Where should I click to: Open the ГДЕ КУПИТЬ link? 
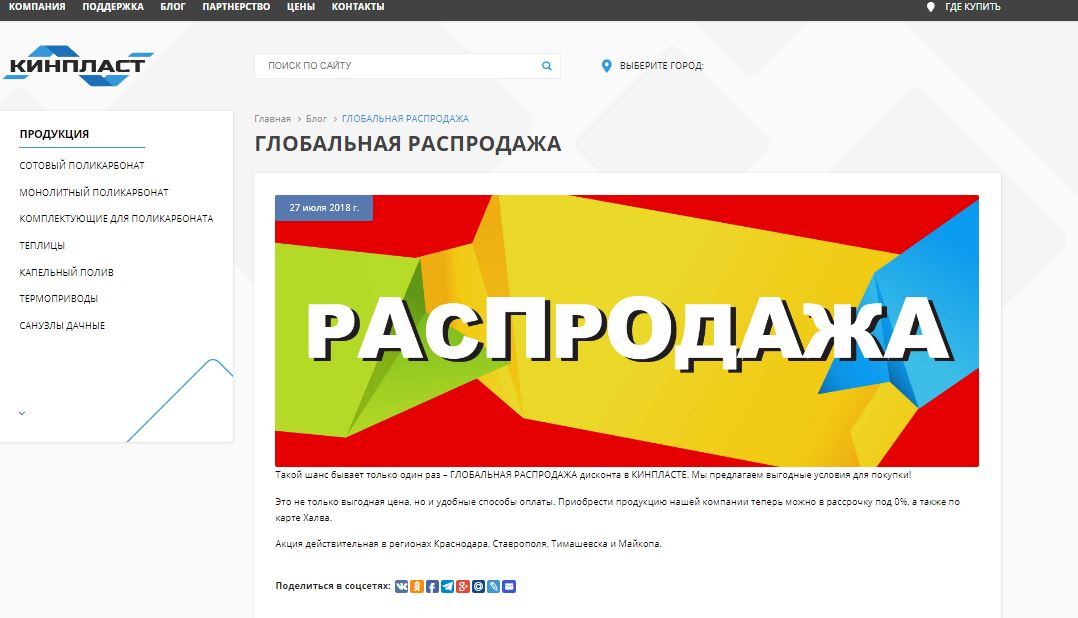(x=973, y=7)
